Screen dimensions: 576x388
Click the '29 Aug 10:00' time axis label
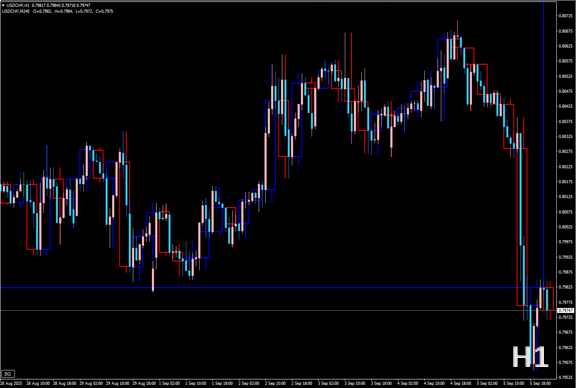click(x=117, y=383)
